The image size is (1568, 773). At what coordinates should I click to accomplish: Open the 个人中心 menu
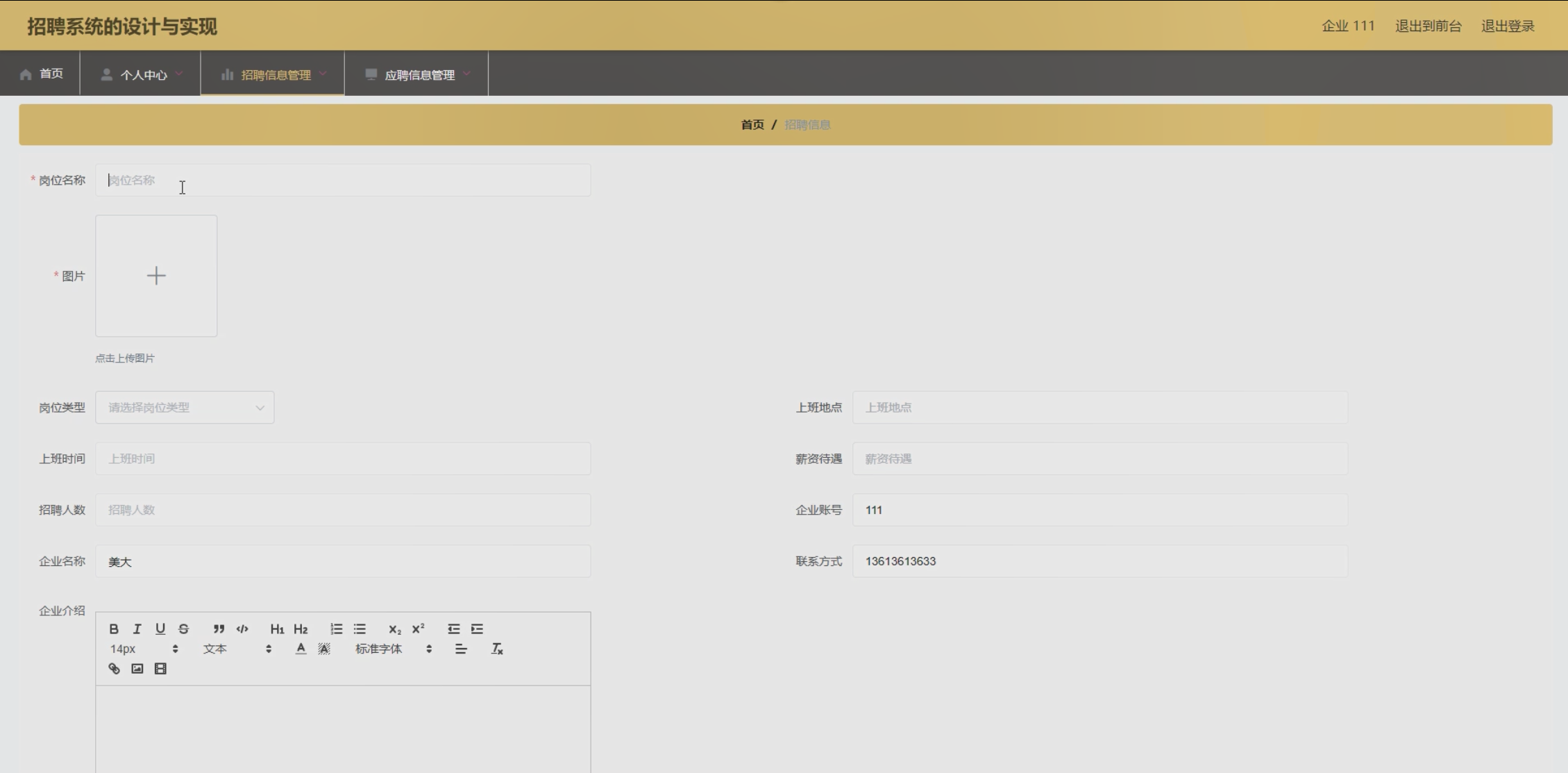pyautogui.click(x=142, y=74)
